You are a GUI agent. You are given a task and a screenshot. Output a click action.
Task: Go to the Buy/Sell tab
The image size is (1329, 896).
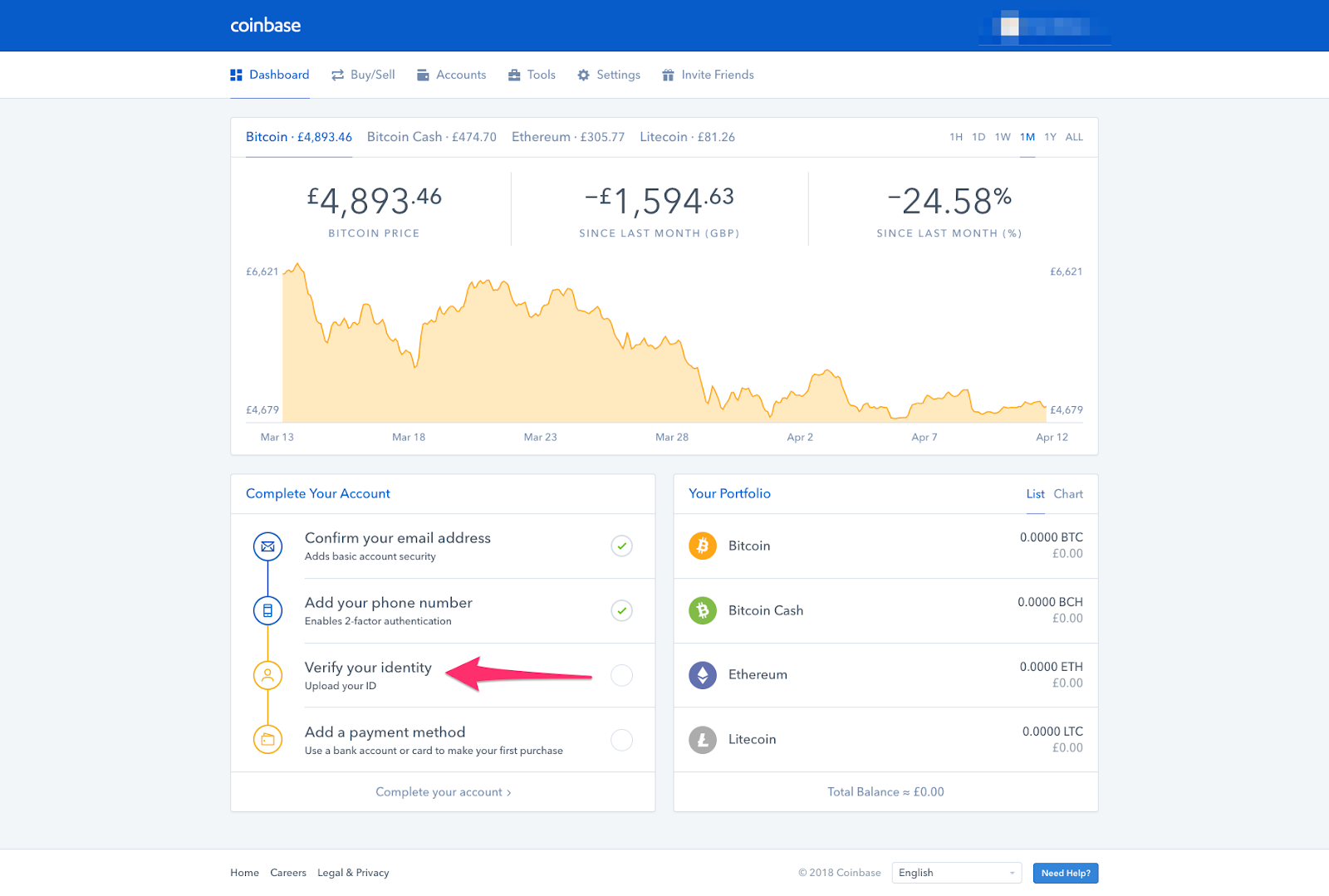coord(363,75)
